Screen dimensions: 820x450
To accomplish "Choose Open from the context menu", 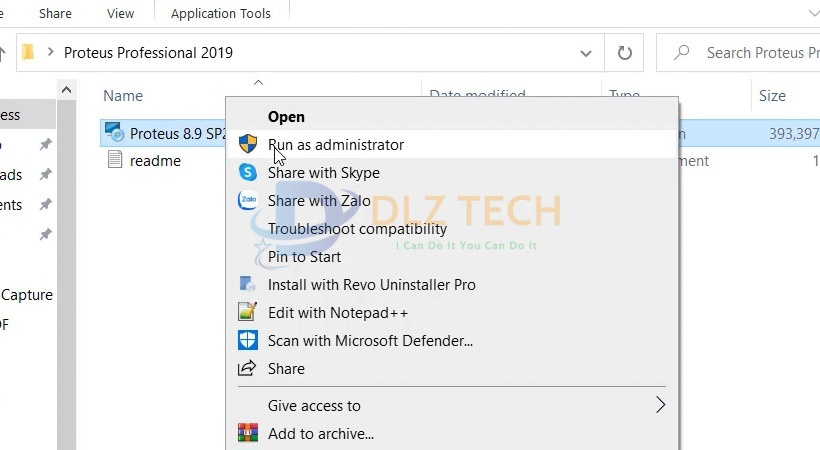I will coord(286,117).
